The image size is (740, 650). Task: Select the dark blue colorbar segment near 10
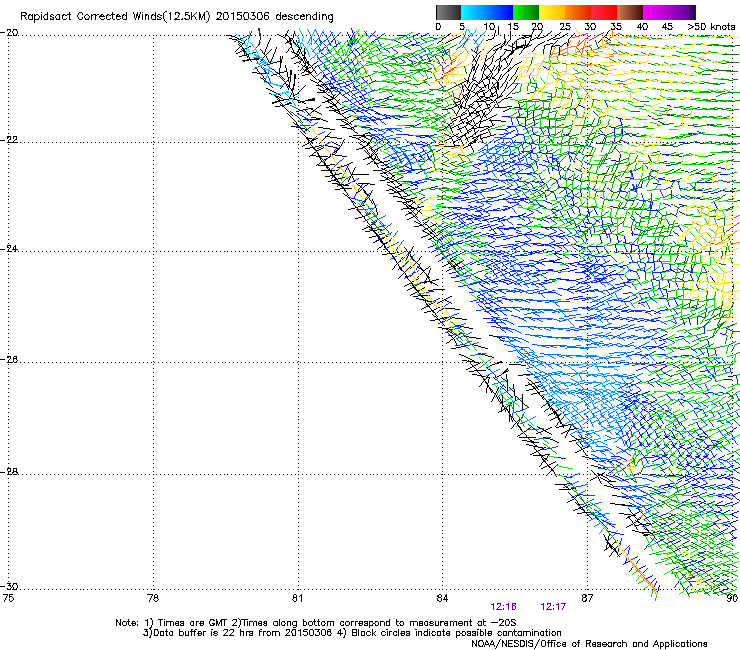[500, 12]
